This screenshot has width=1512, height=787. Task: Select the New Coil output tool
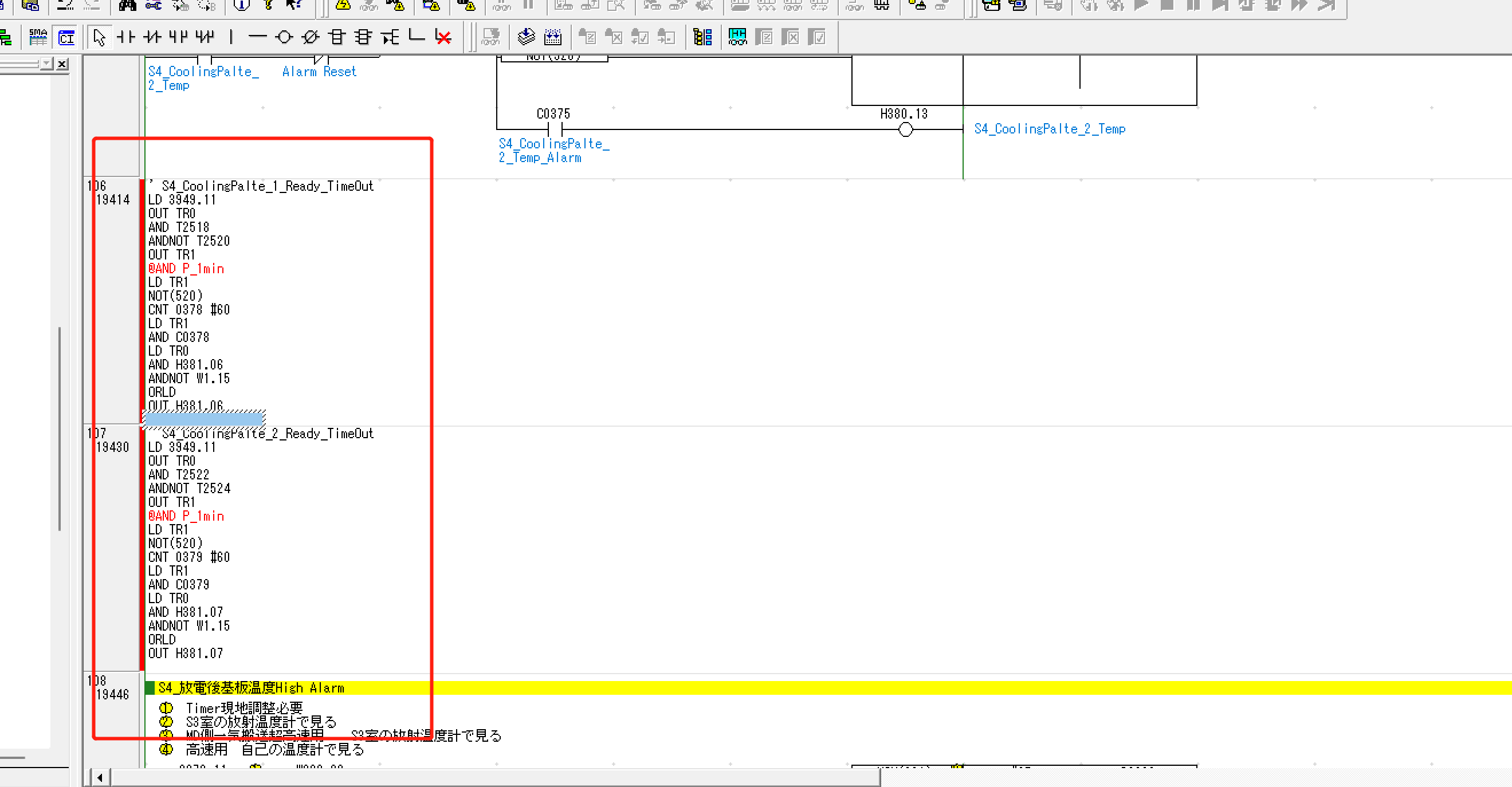click(x=284, y=38)
